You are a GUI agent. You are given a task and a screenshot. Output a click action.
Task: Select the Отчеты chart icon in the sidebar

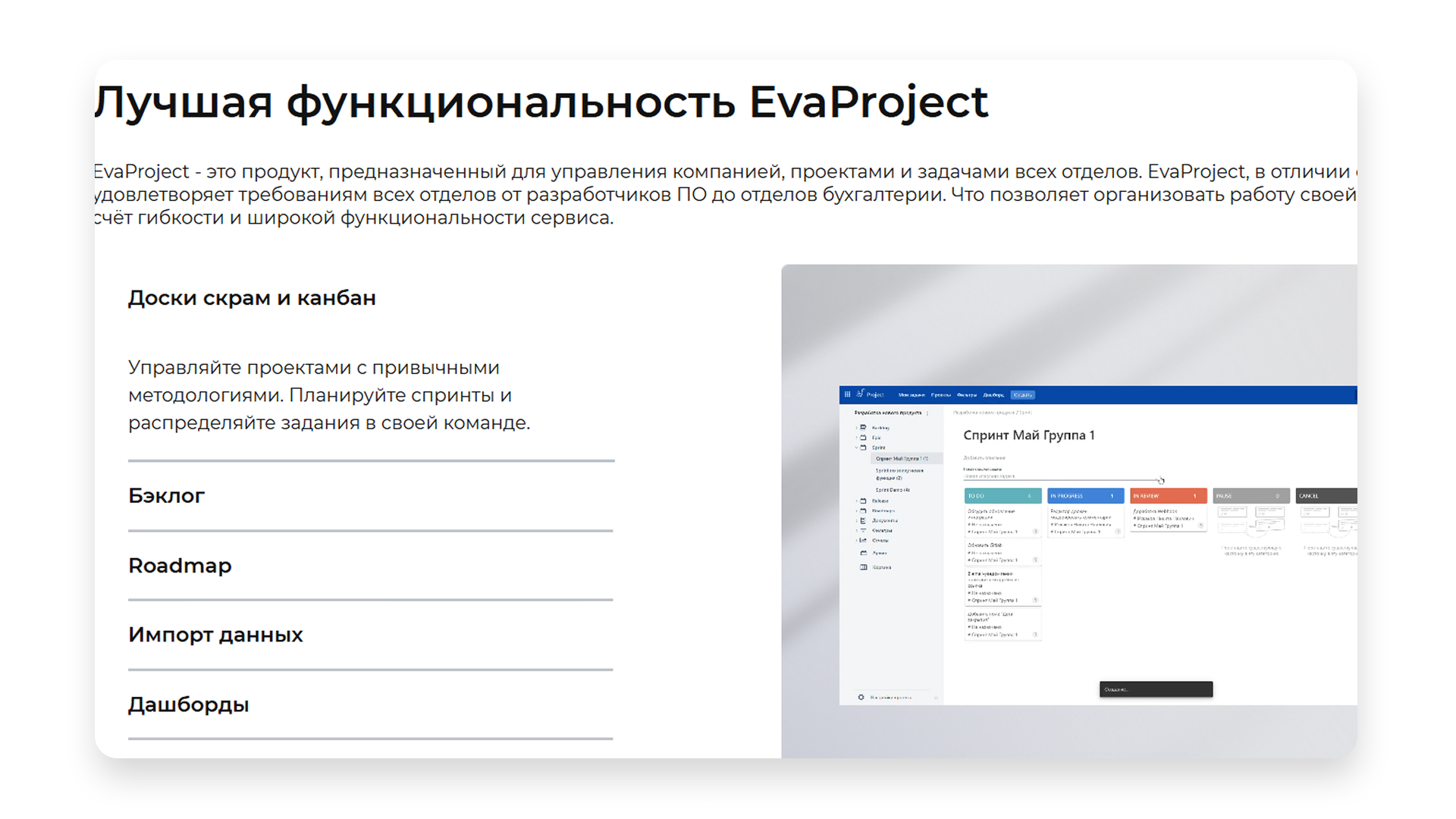pyautogui.click(x=862, y=541)
